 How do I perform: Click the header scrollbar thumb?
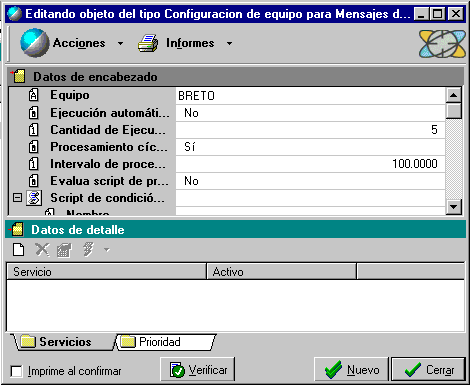coord(453,111)
